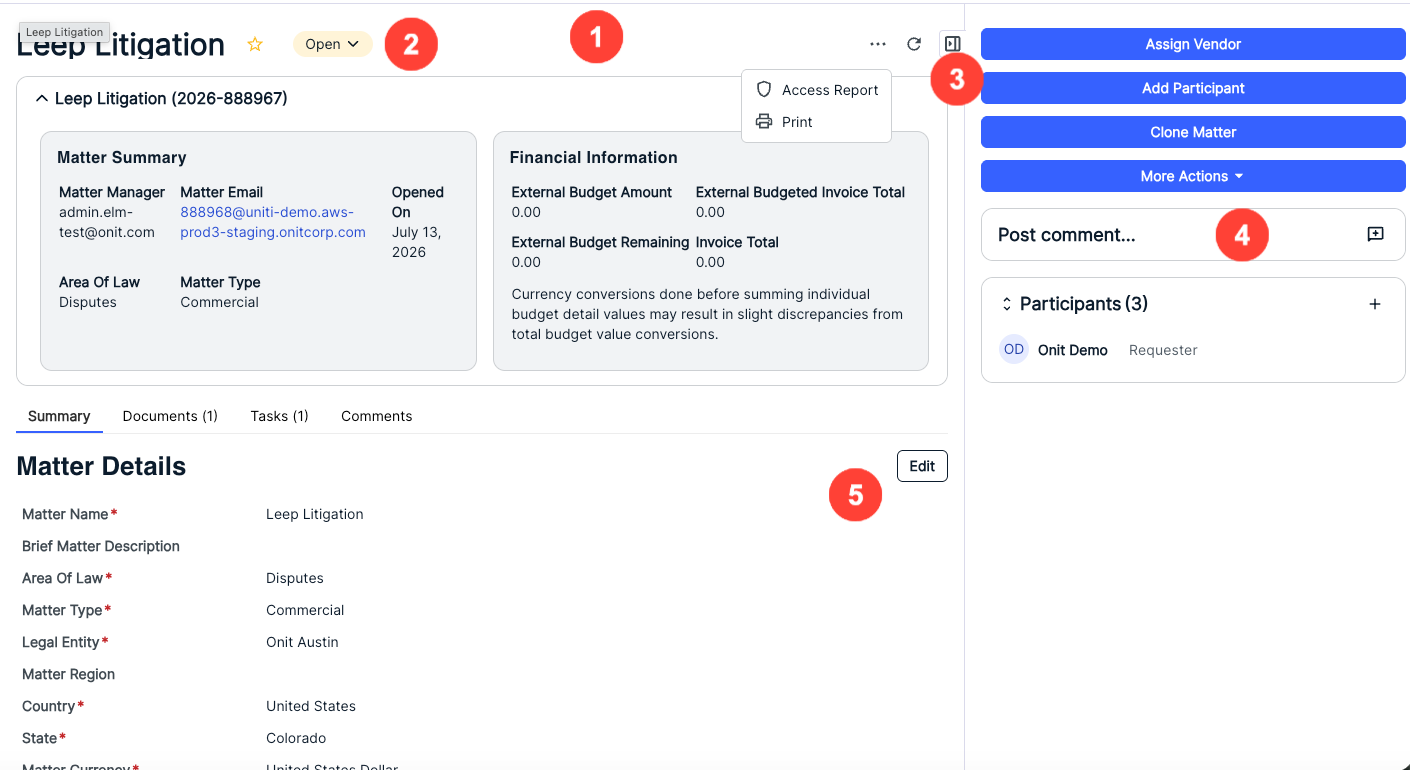Click the comment icon in Post comment box
The image size is (1410, 770).
(x=1376, y=234)
